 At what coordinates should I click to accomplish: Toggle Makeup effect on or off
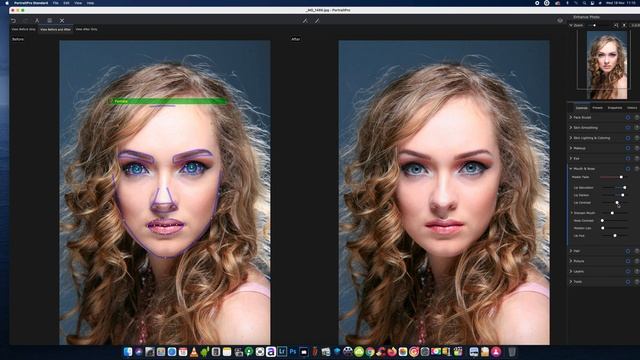pos(637,148)
